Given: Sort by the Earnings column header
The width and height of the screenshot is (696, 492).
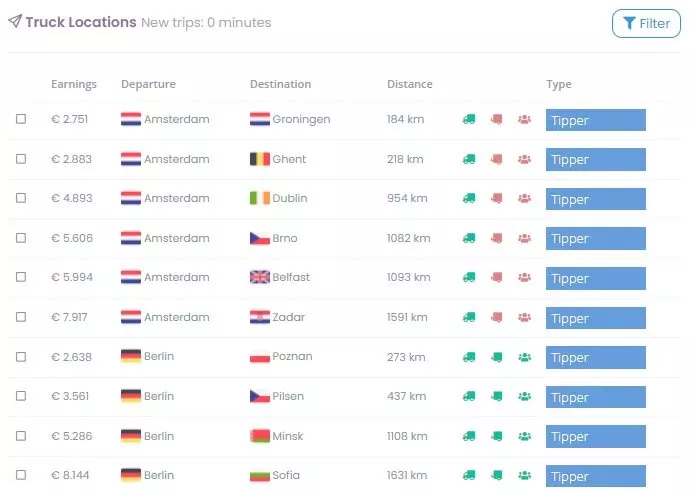Looking at the screenshot, I should click(74, 85).
